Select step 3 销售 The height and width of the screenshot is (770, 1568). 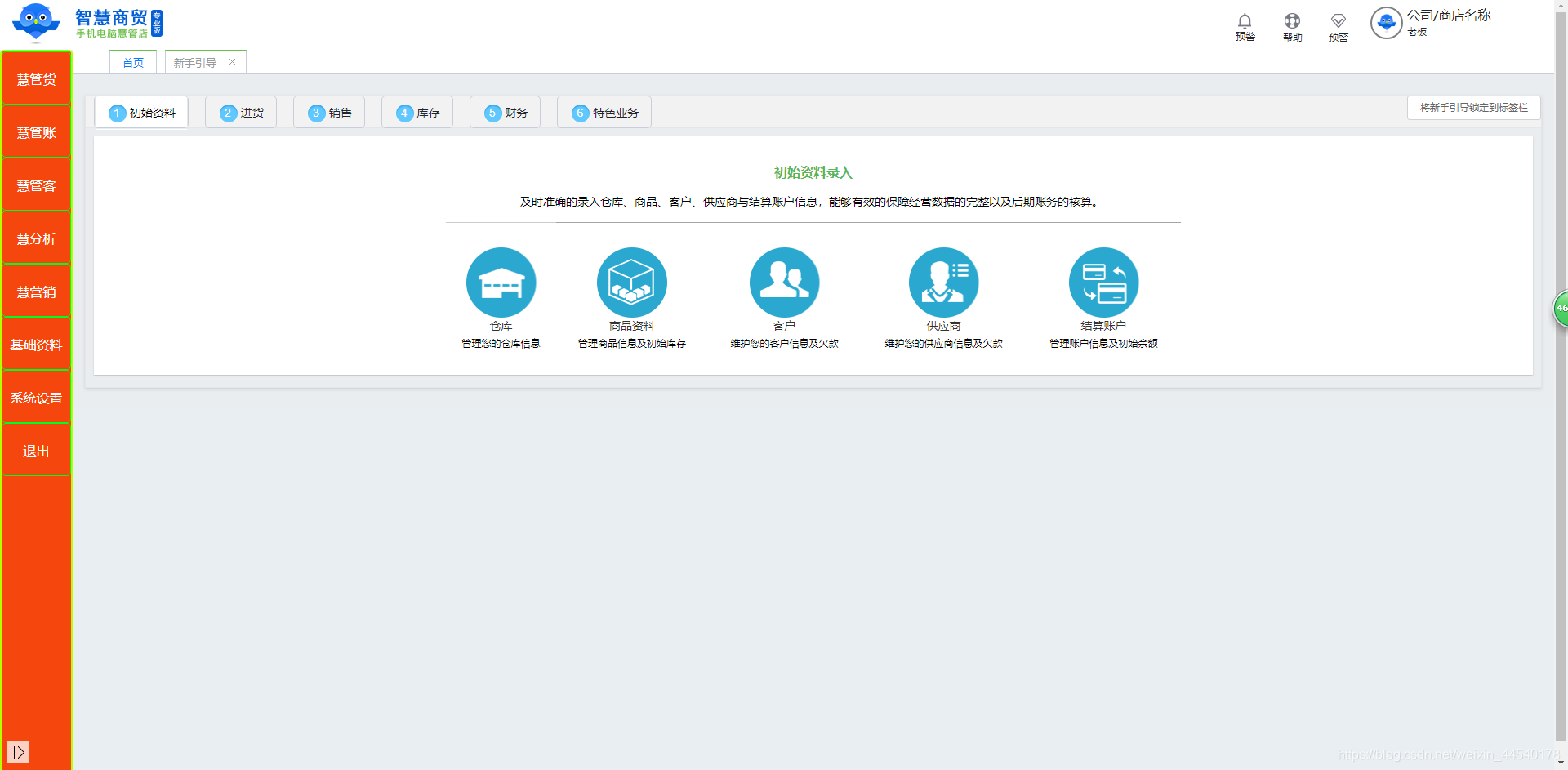click(329, 113)
